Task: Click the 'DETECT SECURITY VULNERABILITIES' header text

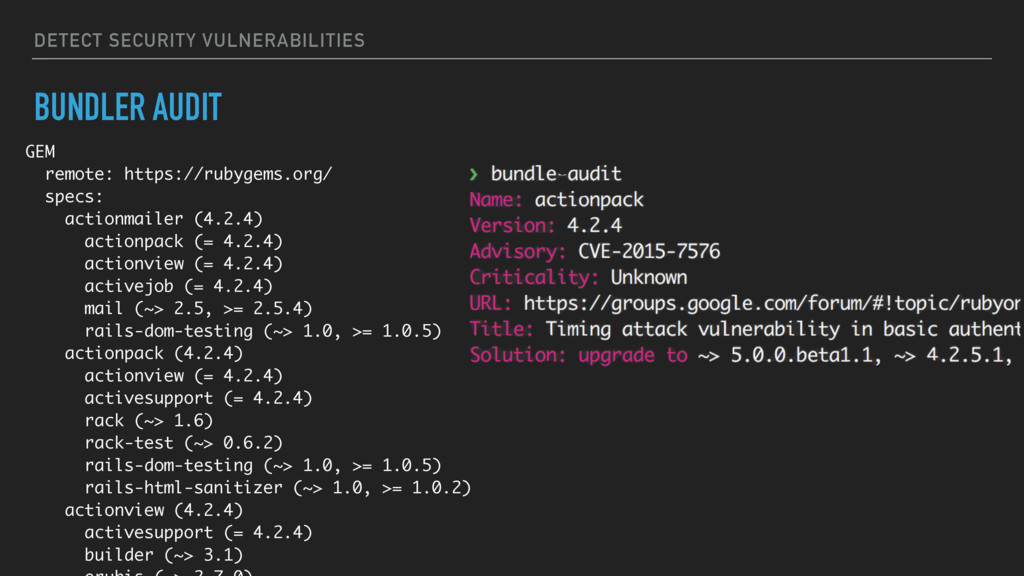Action: [x=199, y=40]
